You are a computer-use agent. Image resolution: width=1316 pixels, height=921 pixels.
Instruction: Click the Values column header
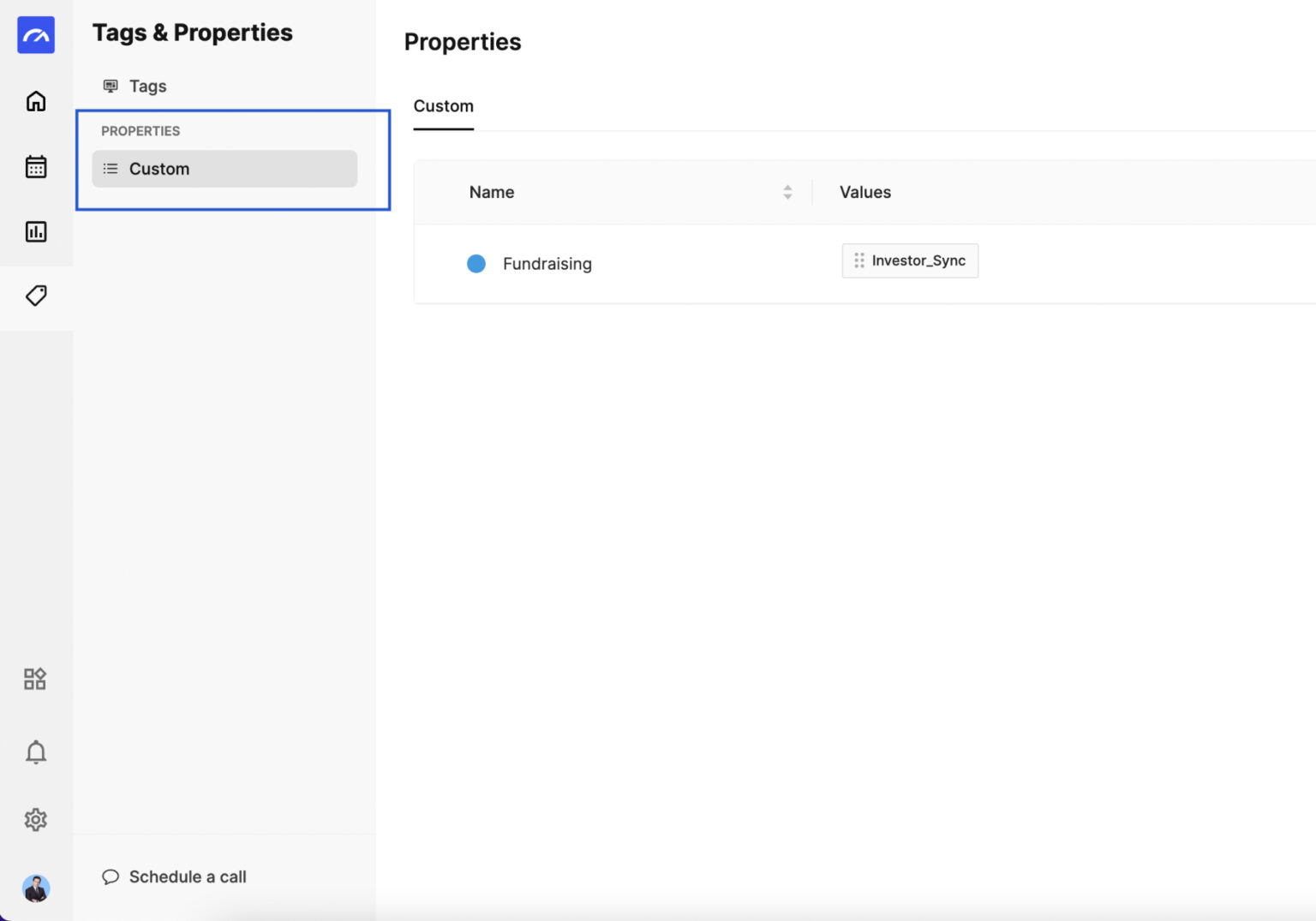864,193
